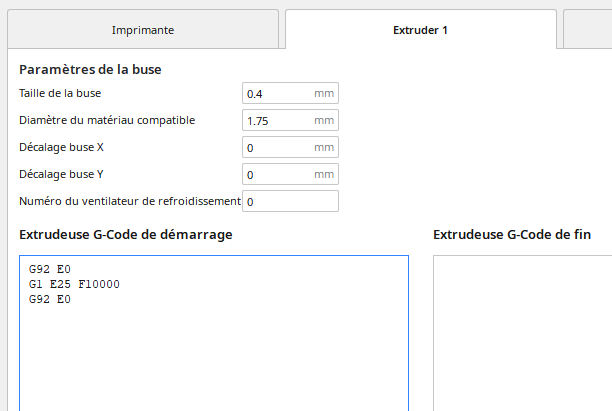Click the G1 E25 F10000 line
Viewport: 612px width, 411px height.
click(x=74, y=284)
